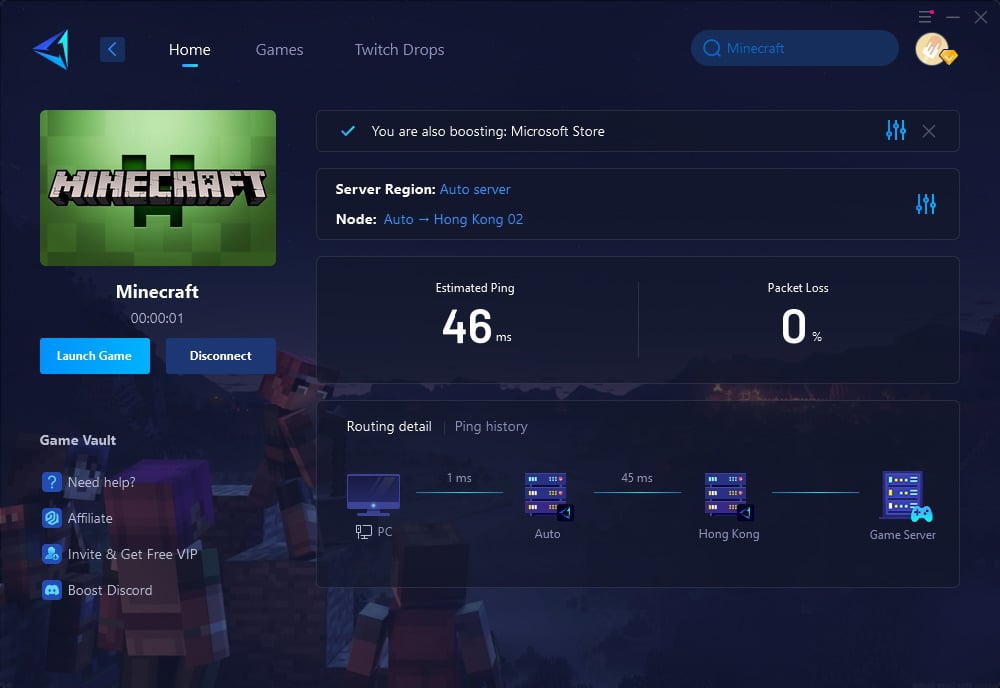The height and width of the screenshot is (688, 1000).
Task: Click the invite person icon
Action: (x=52, y=553)
